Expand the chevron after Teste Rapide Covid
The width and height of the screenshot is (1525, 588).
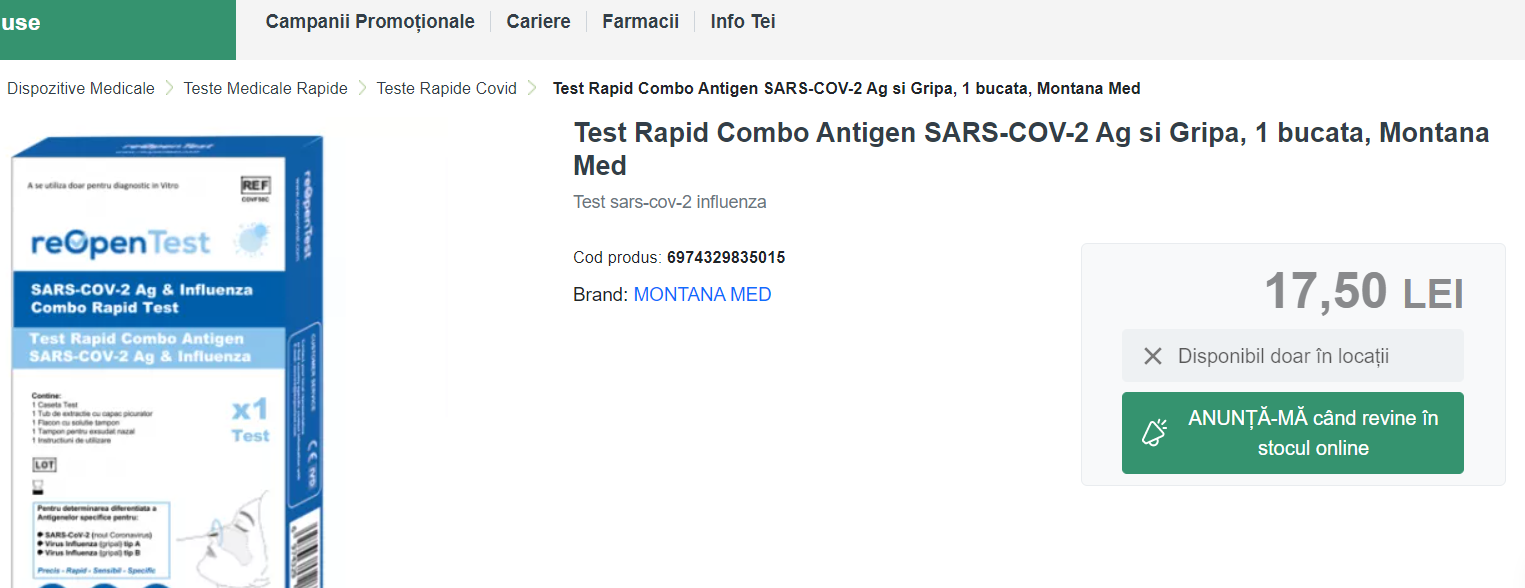531,88
